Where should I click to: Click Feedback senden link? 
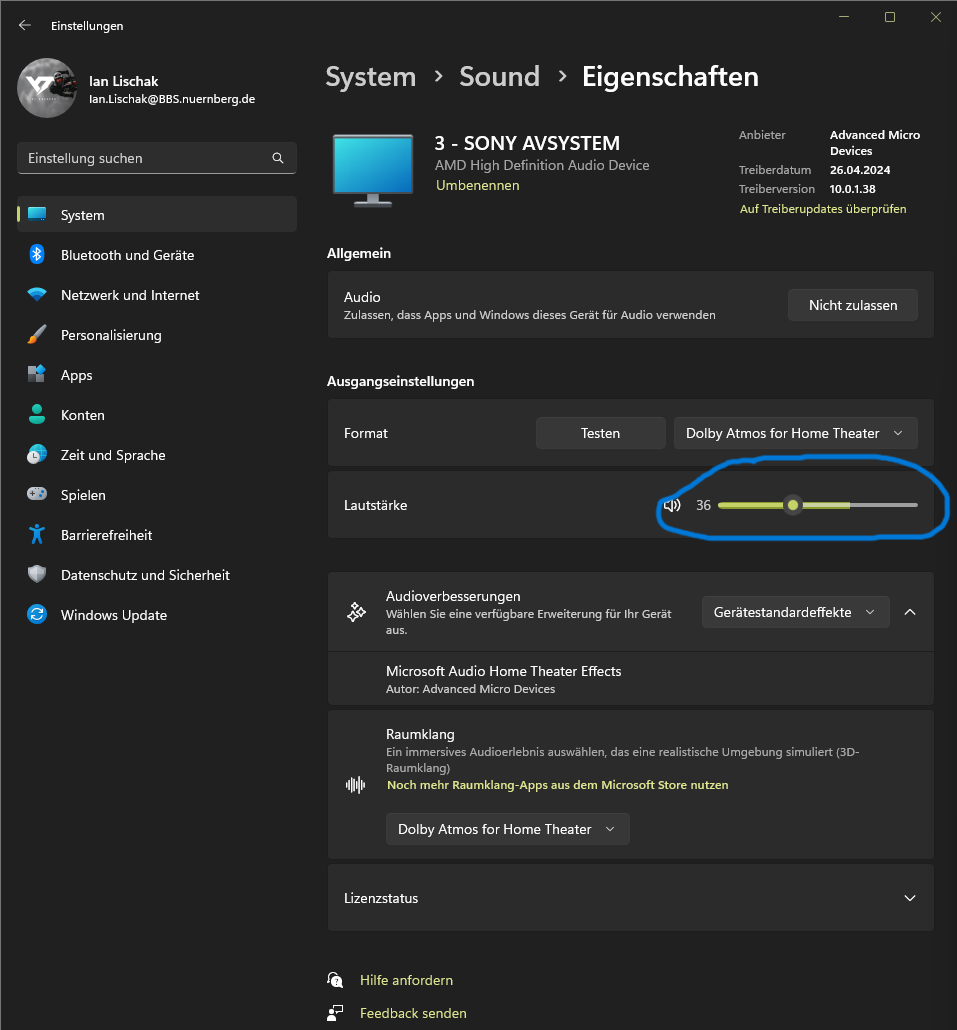pyautogui.click(x=413, y=1013)
